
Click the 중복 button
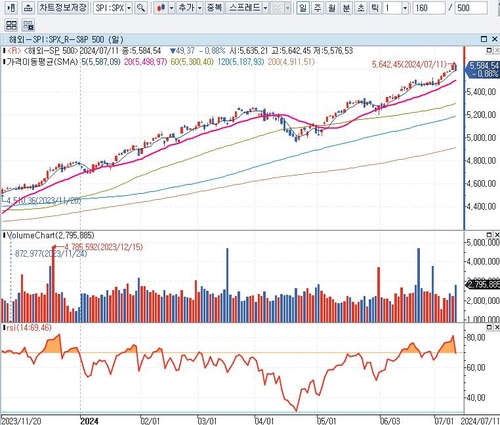point(214,8)
